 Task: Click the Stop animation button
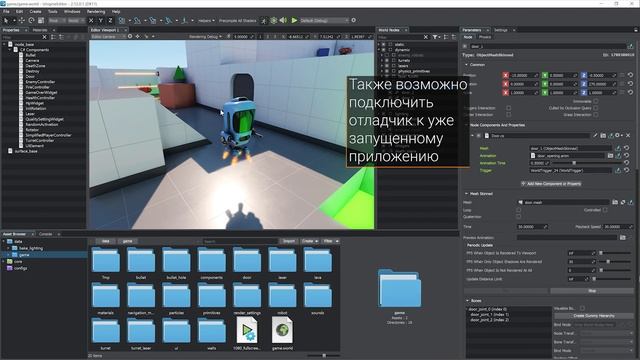coord(592,291)
